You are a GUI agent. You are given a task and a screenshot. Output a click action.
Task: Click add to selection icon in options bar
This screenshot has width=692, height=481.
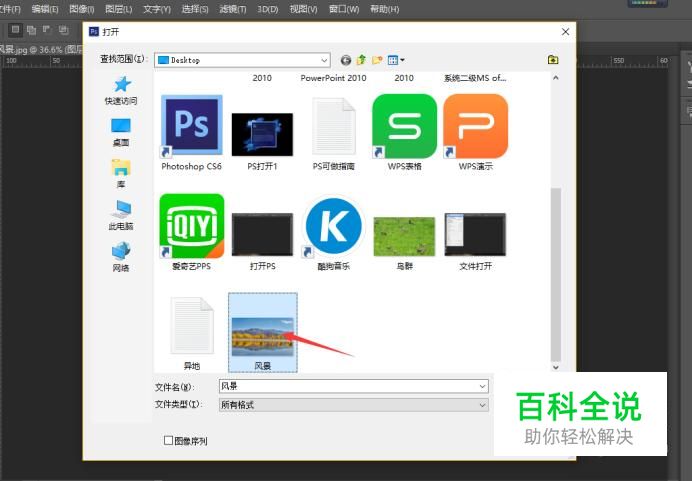[31, 30]
